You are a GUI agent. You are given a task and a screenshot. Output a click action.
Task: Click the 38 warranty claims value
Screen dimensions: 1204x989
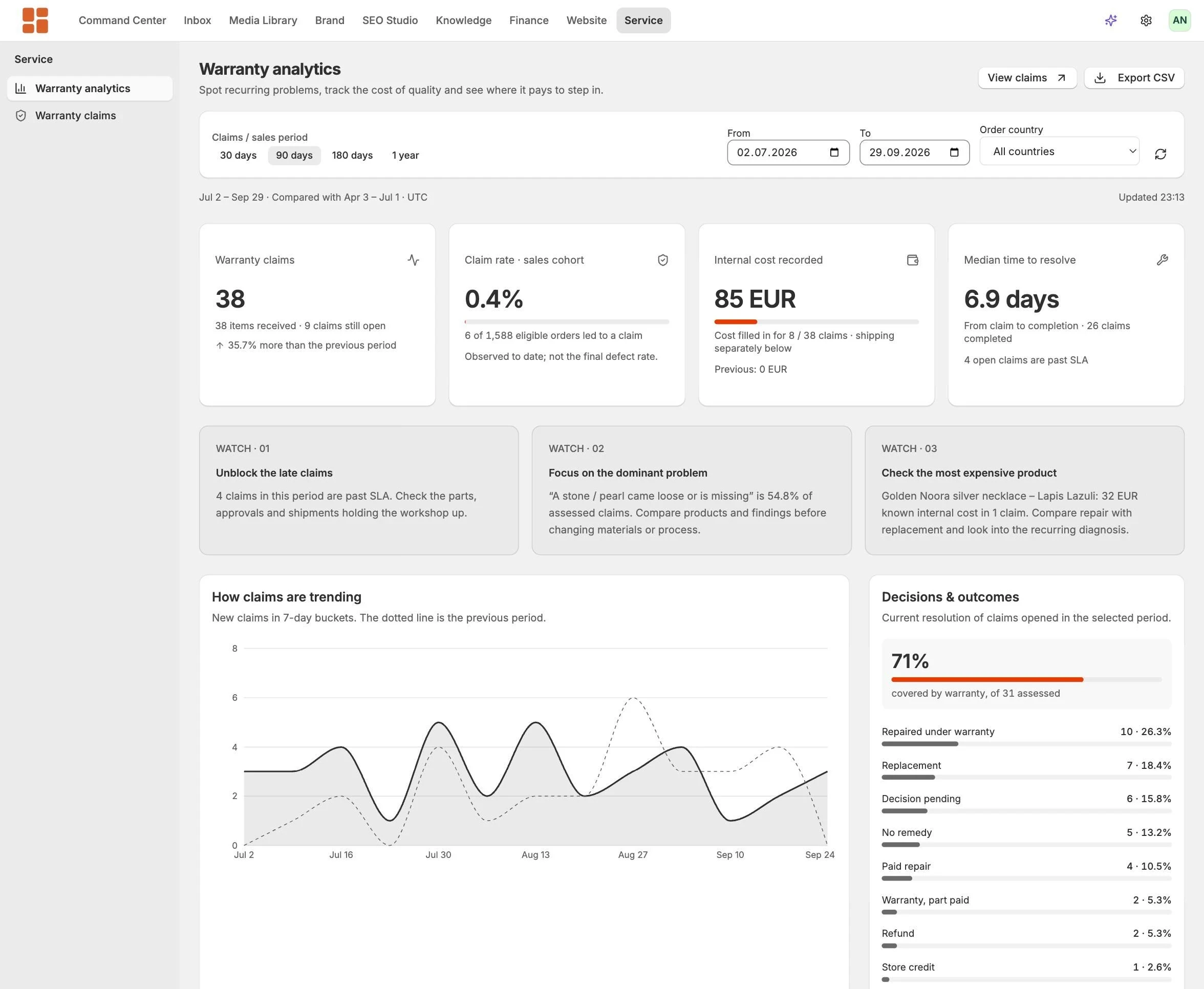coord(230,299)
